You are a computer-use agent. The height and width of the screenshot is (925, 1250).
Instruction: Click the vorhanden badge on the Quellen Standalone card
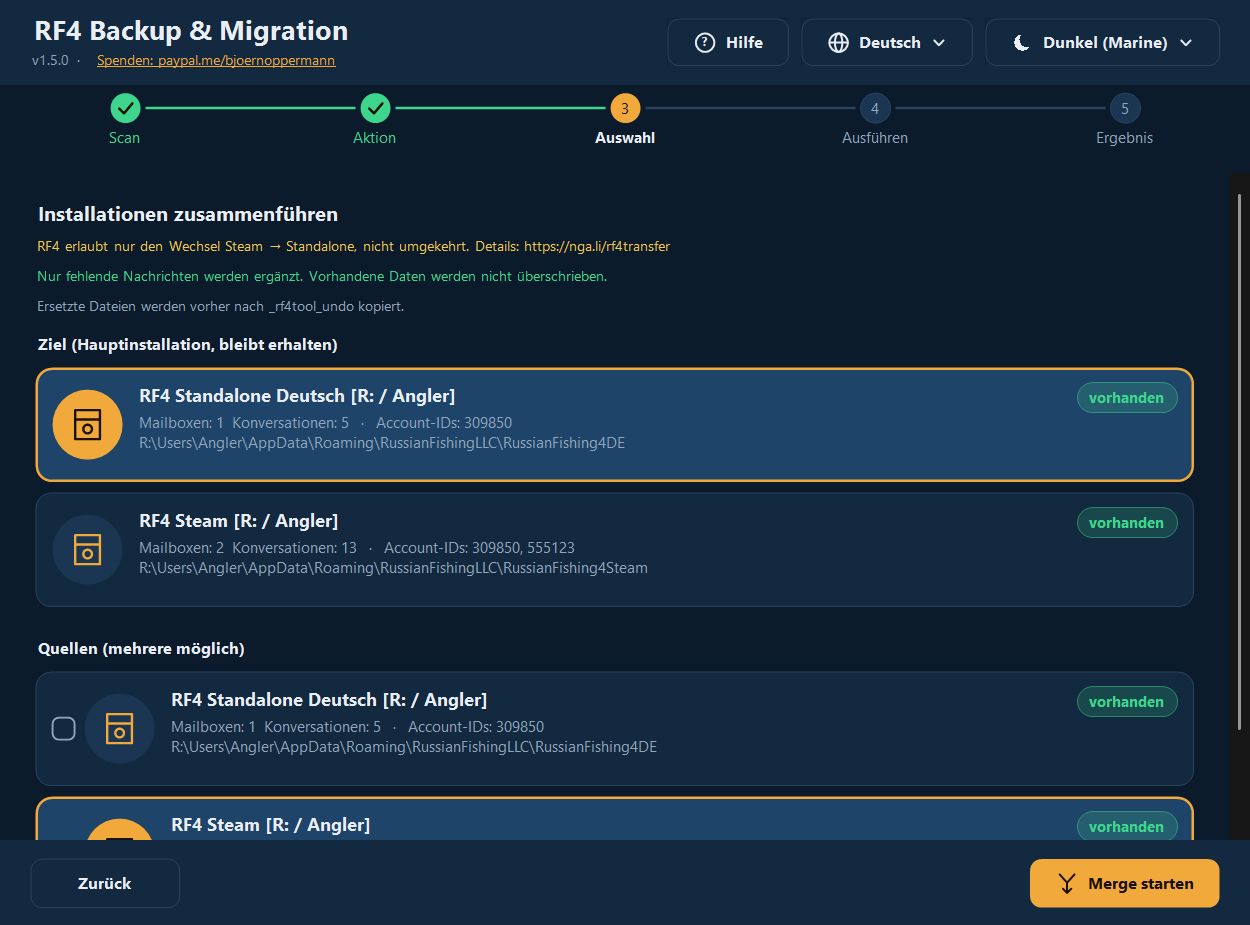[x=1127, y=702]
